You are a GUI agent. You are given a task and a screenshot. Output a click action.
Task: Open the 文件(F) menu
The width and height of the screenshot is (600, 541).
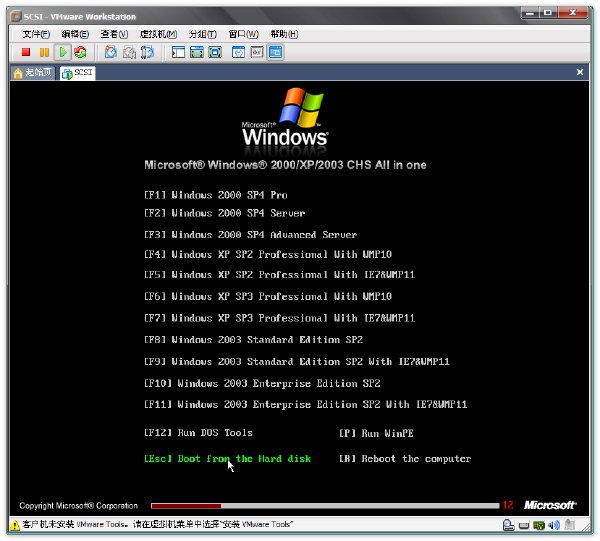[x=36, y=34]
